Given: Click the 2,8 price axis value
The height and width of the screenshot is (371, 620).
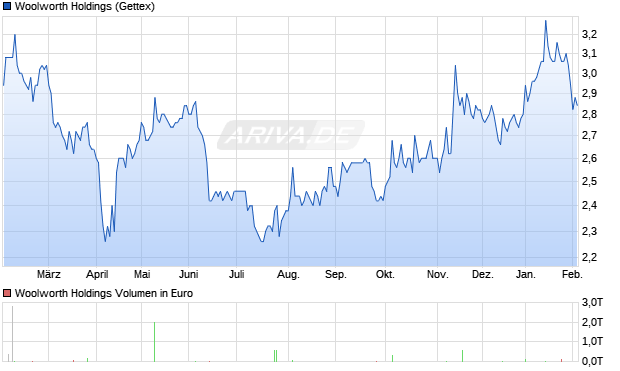Looking at the screenshot, I should point(589,114).
